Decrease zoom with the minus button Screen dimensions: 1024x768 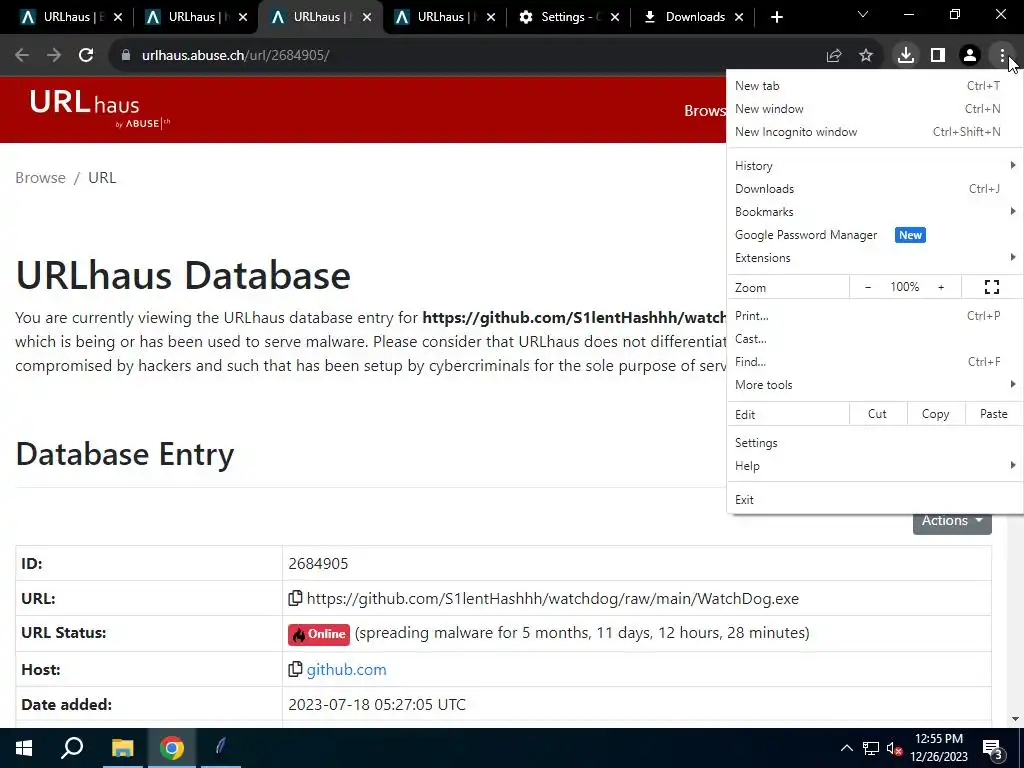point(868,287)
